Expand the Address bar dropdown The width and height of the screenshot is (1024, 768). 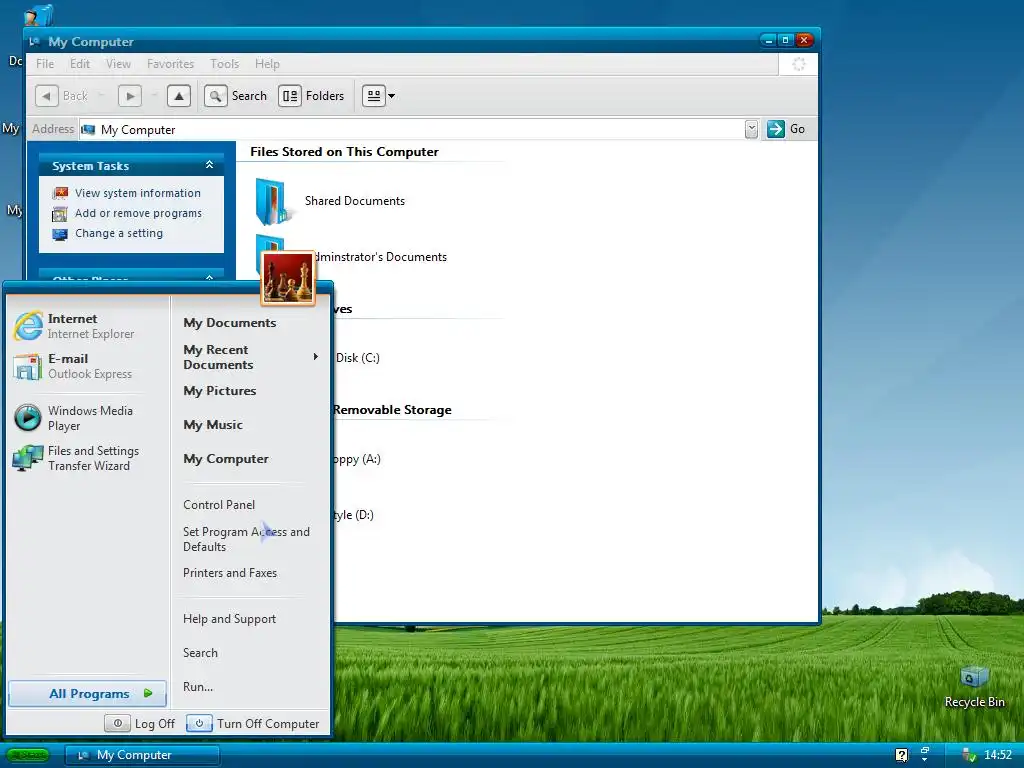751,129
